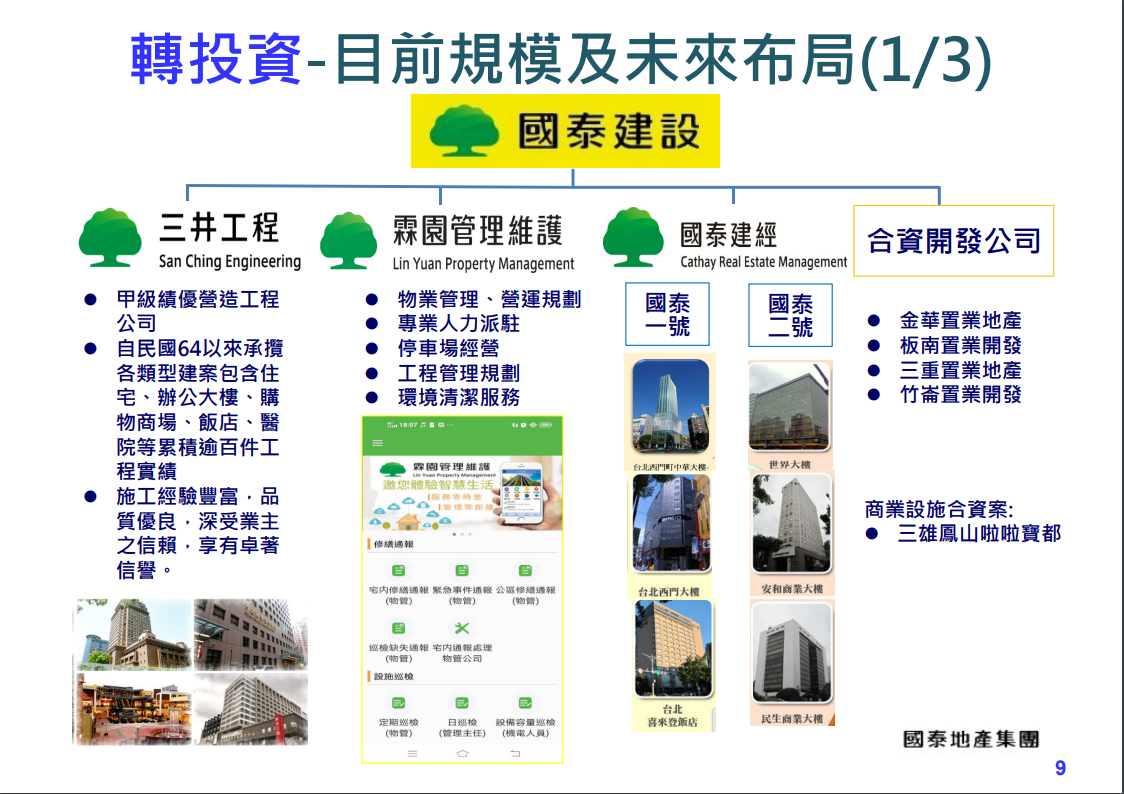
Task: Open the 台北喜來登飯店 building photo
Action: coord(674,649)
